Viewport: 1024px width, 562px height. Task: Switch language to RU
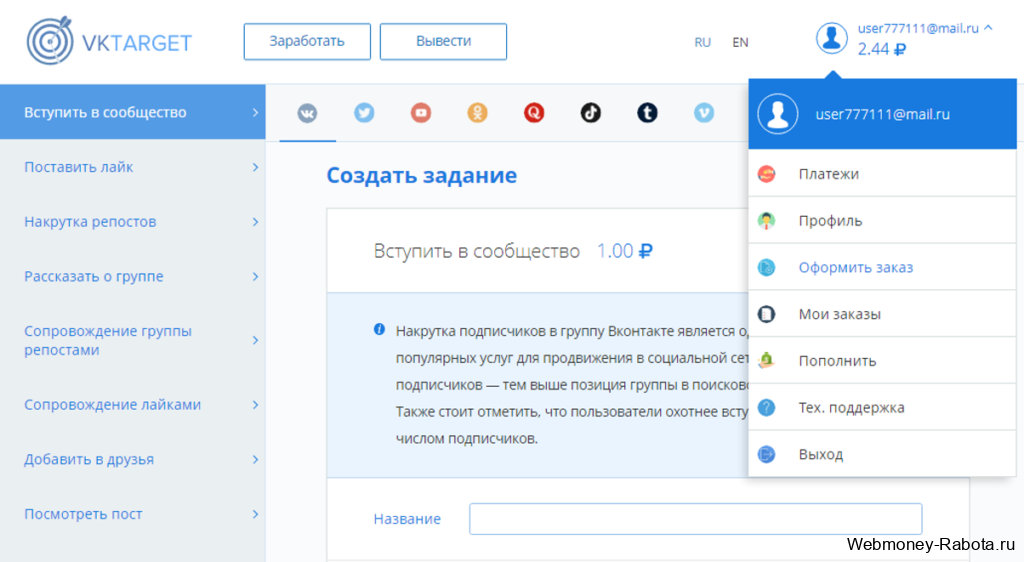[x=702, y=42]
